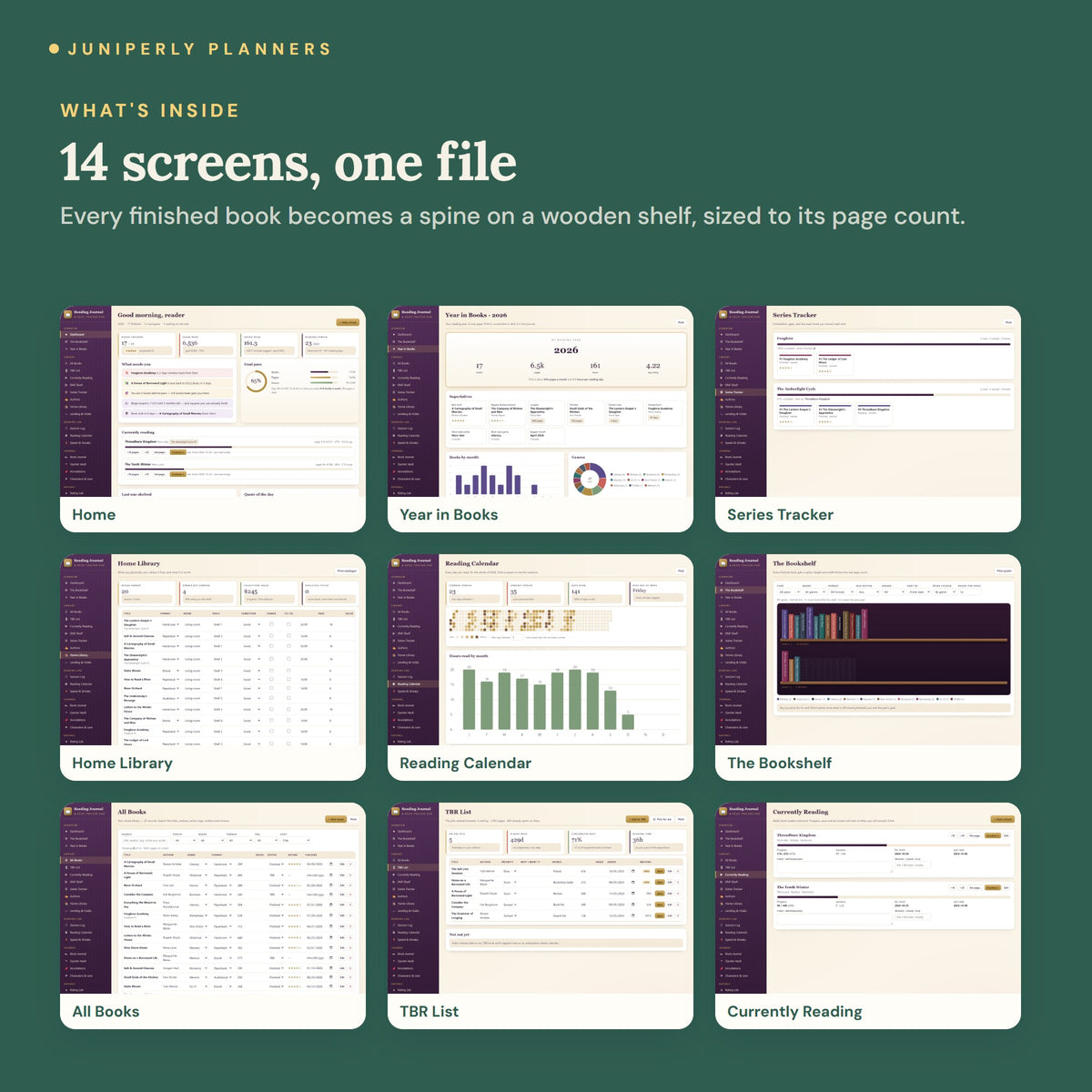Viewport: 1092px width, 1092px height.
Task: Open Condition dropdown in first Home Library row
Action: 251,624
